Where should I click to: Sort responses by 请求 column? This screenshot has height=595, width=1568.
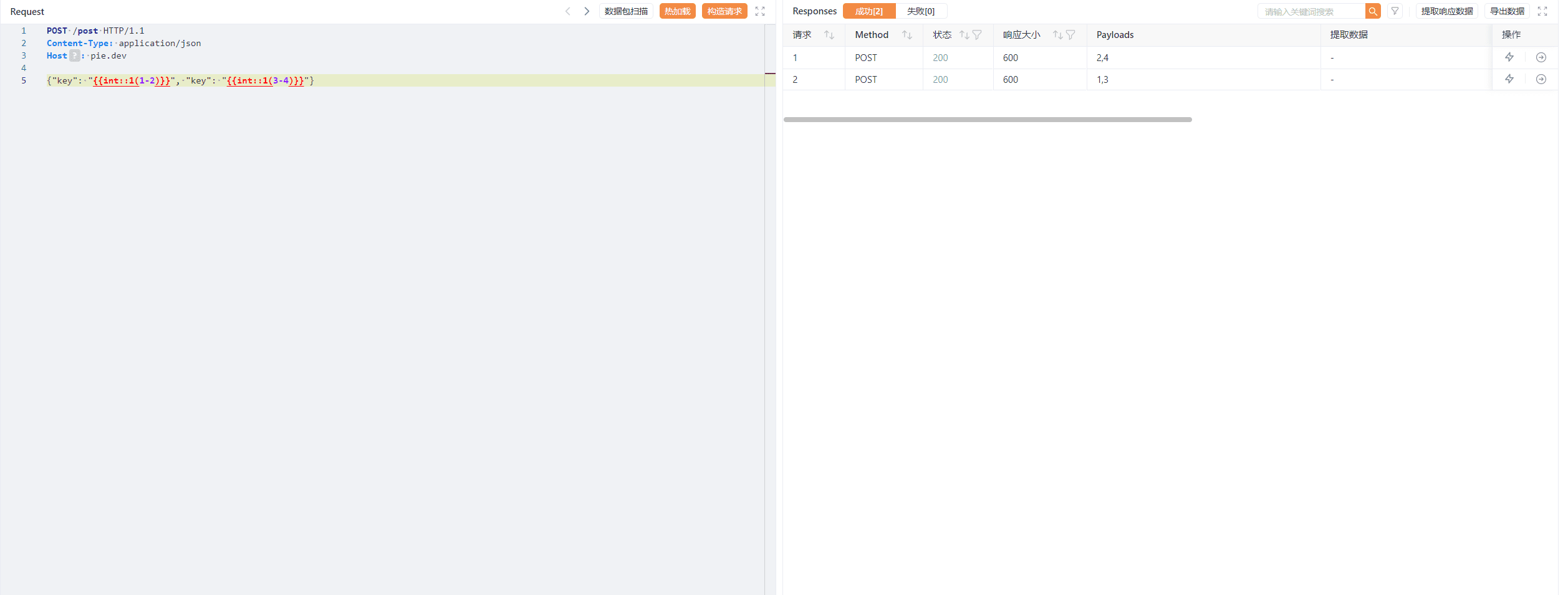point(829,35)
